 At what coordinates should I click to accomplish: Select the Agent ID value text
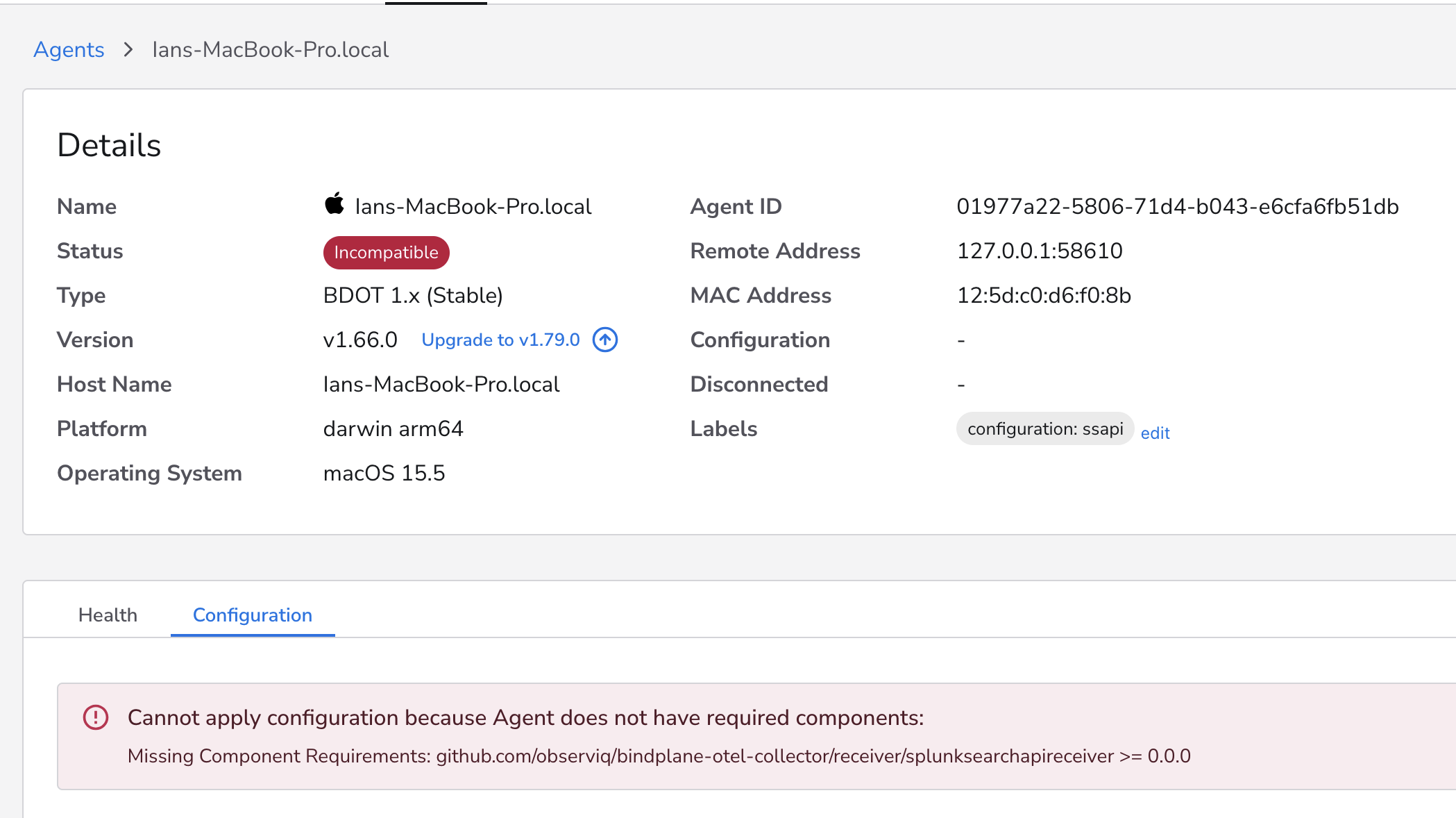[x=1178, y=206]
